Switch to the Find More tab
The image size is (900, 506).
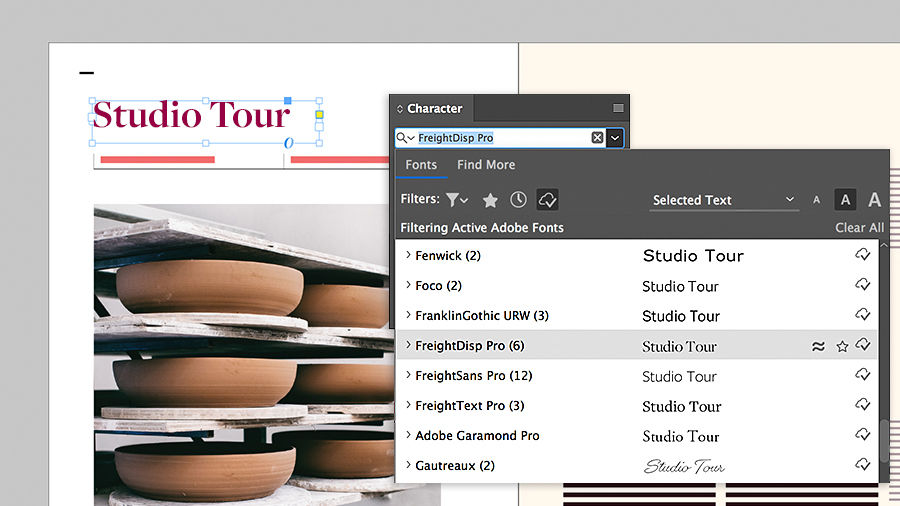pyautogui.click(x=486, y=165)
